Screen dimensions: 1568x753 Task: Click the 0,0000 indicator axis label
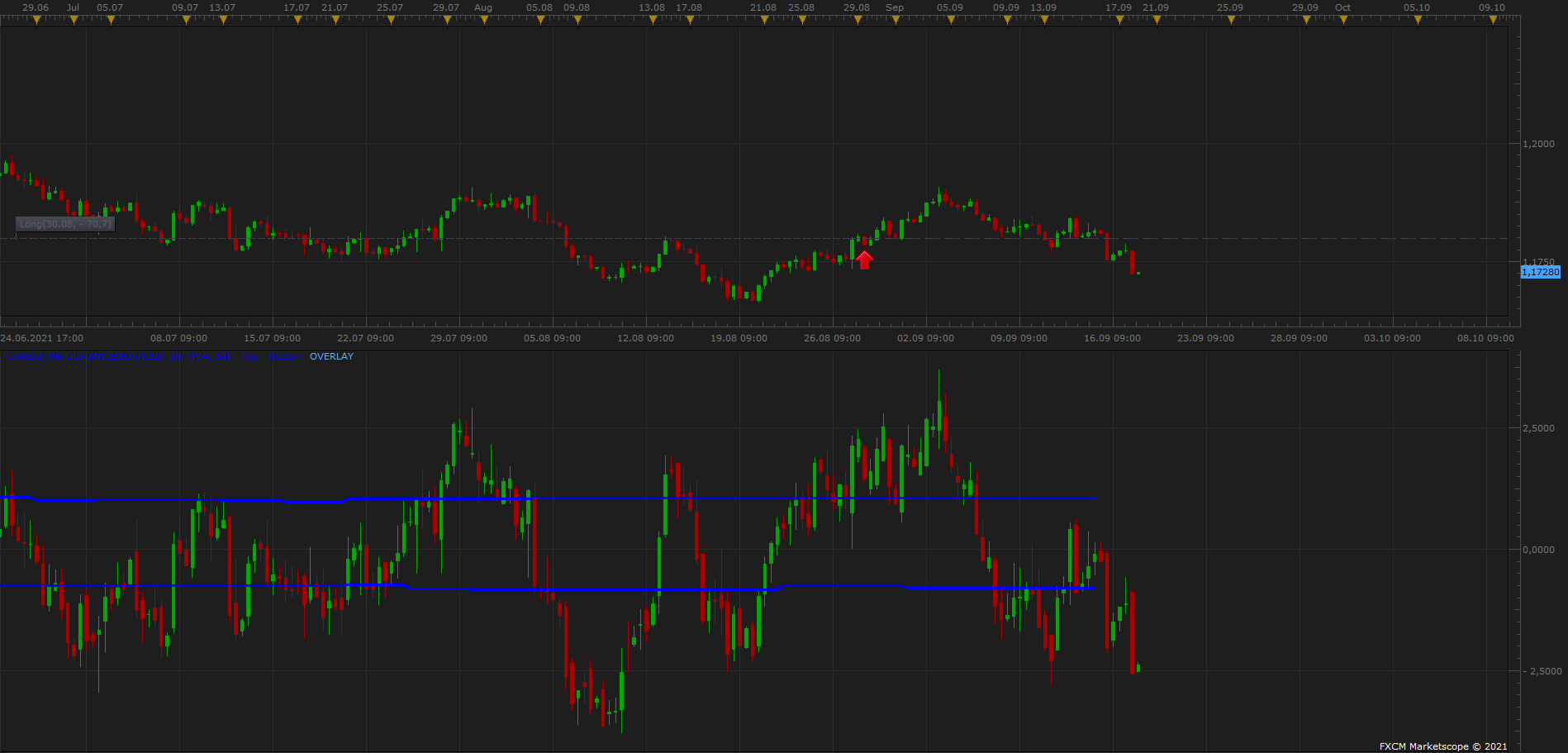point(1538,550)
